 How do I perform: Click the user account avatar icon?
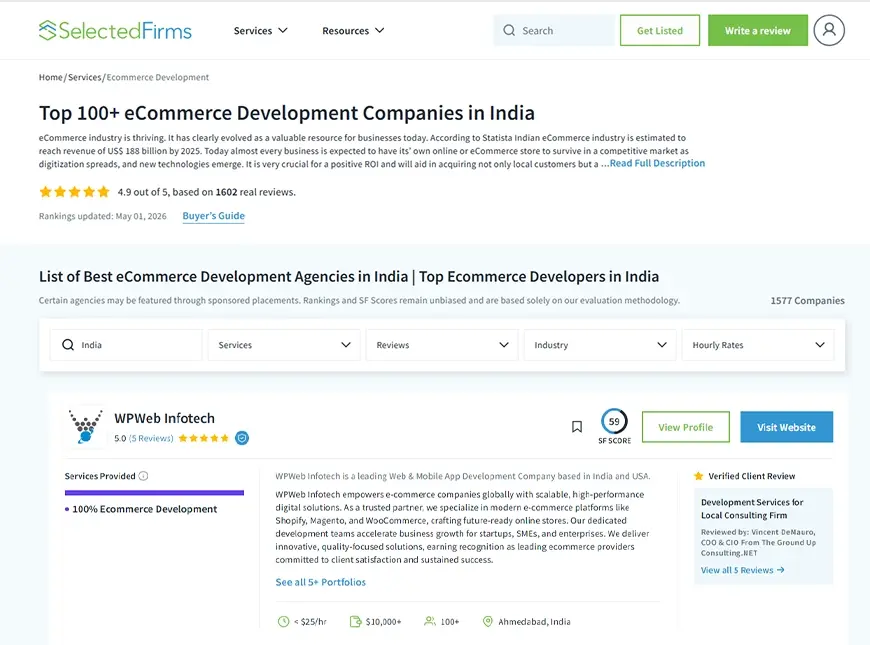click(x=829, y=30)
